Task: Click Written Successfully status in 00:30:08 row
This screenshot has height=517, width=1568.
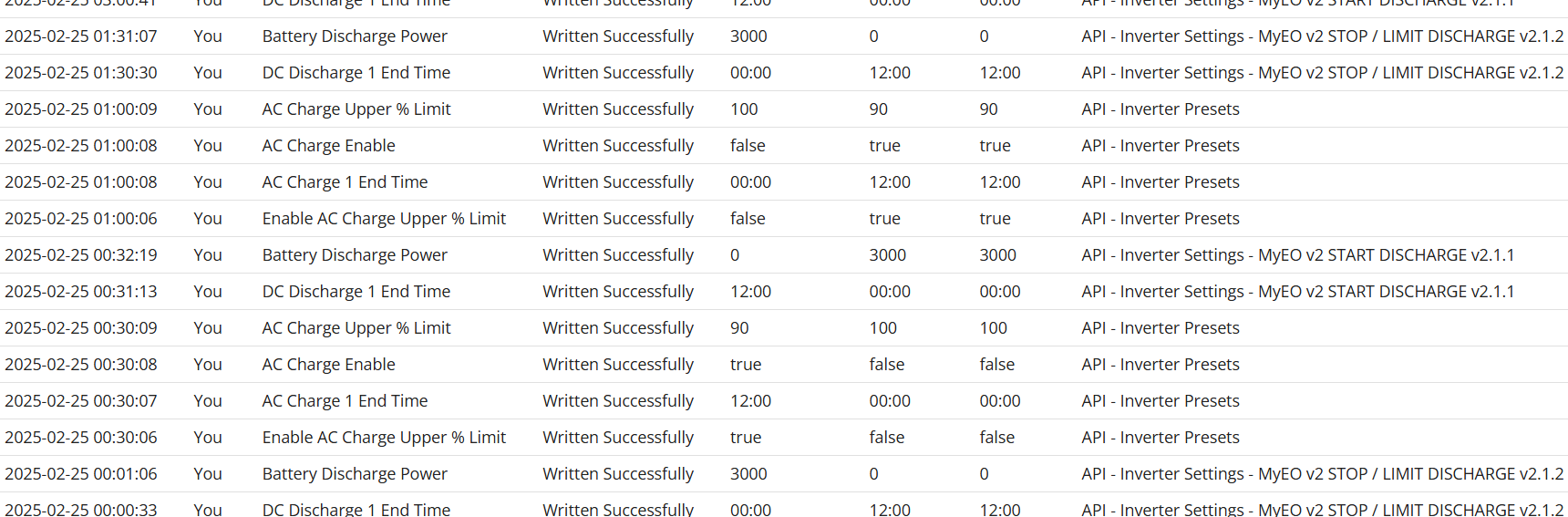Action: [618, 365]
